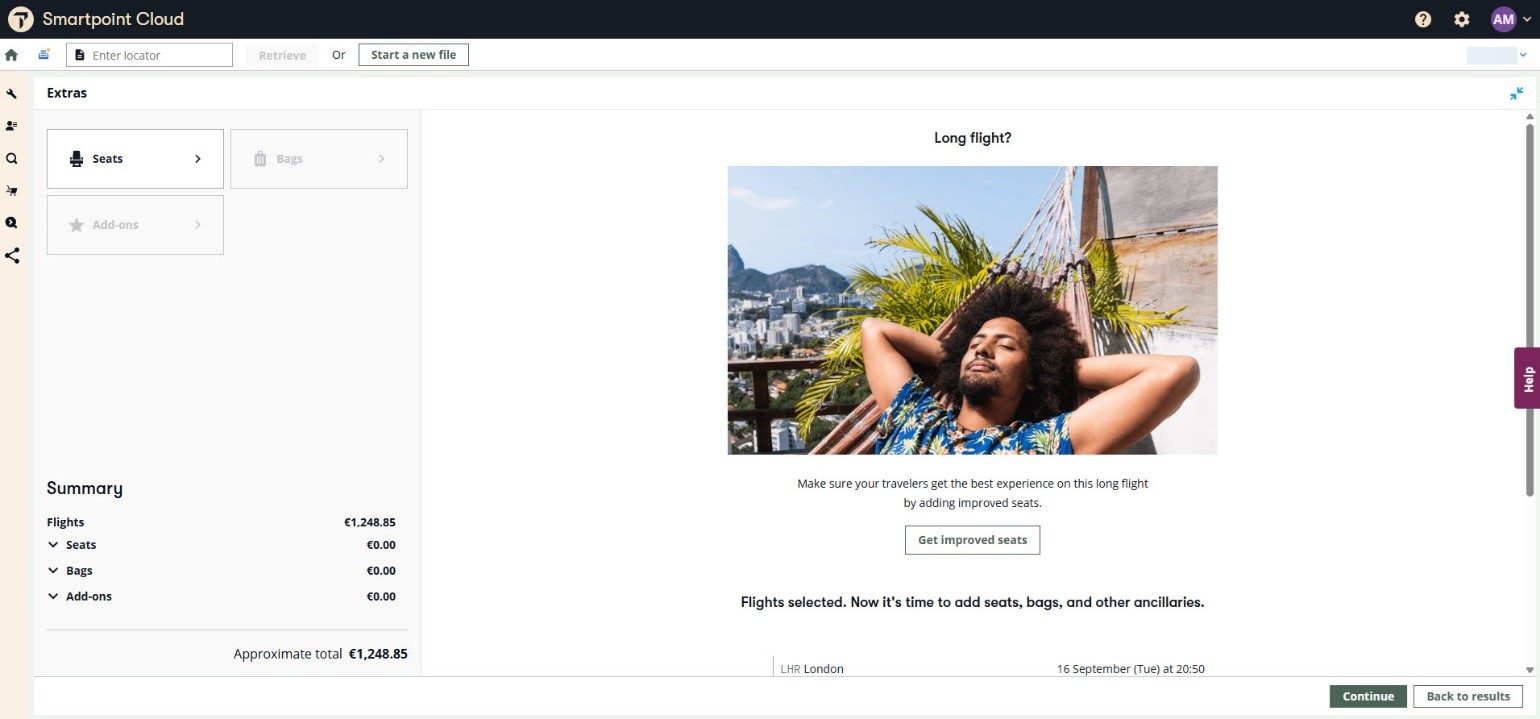Select the Add-ons label on the Extras card
Screen dimensions: 1540x719
115,225
